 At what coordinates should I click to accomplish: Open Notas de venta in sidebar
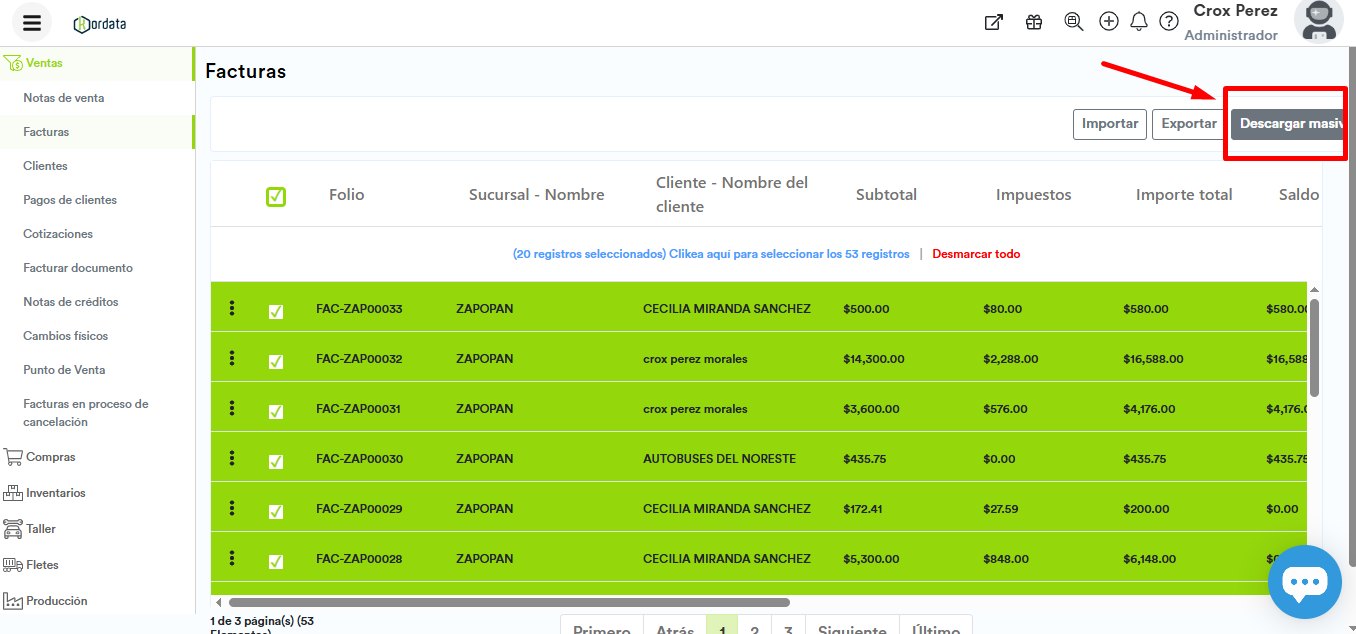(64, 98)
